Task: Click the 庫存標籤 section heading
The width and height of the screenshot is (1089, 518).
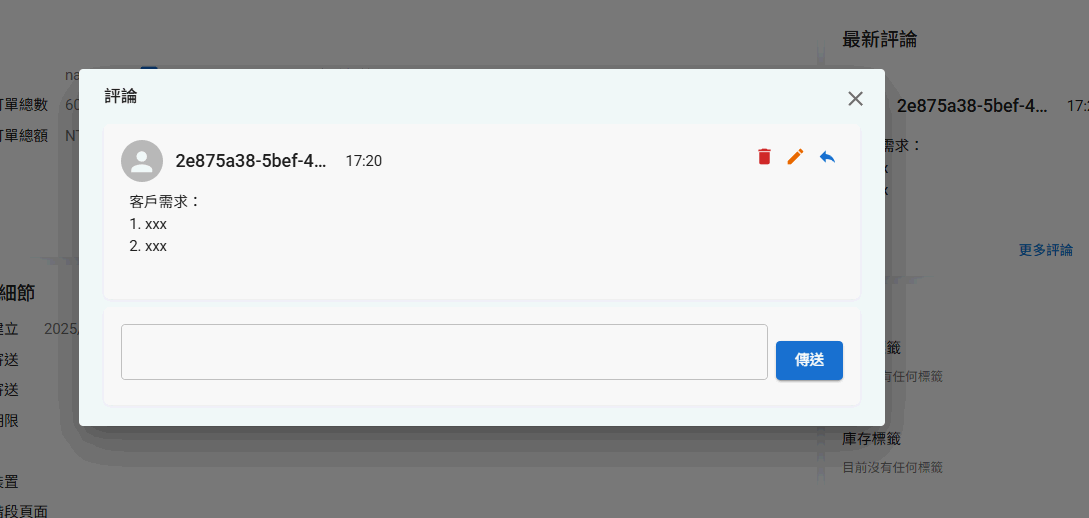Action: pyautogui.click(x=872, y=439)
